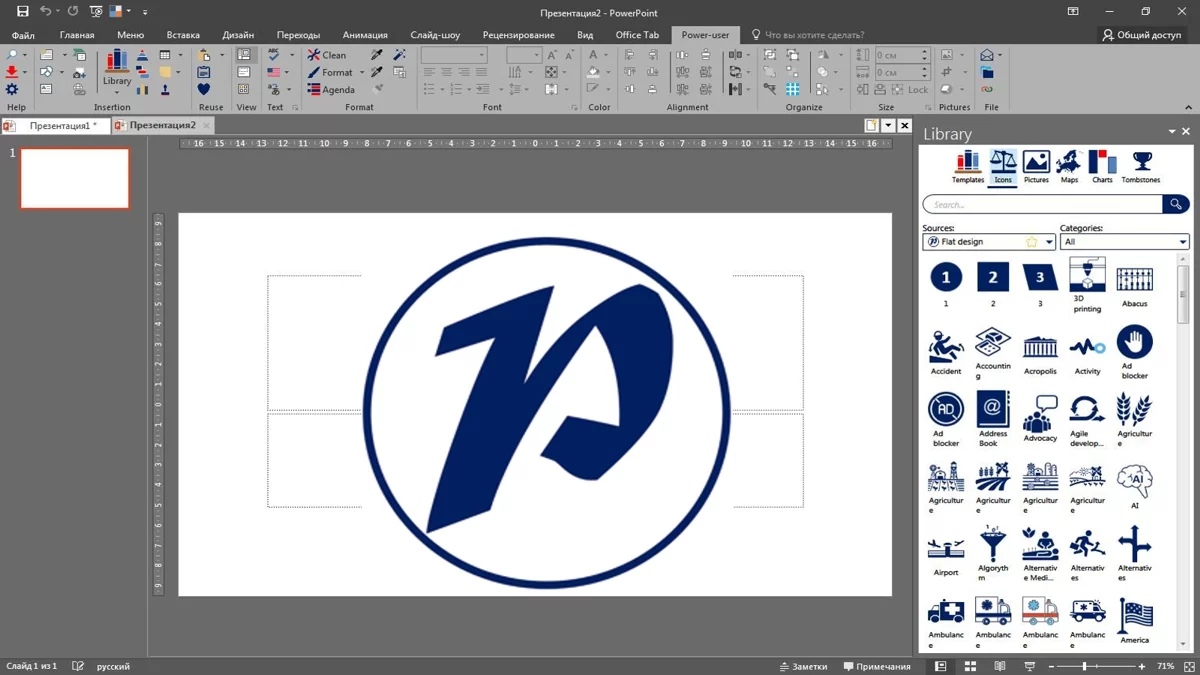Click the search magnifier button in Library

[x=1176, y=204]
